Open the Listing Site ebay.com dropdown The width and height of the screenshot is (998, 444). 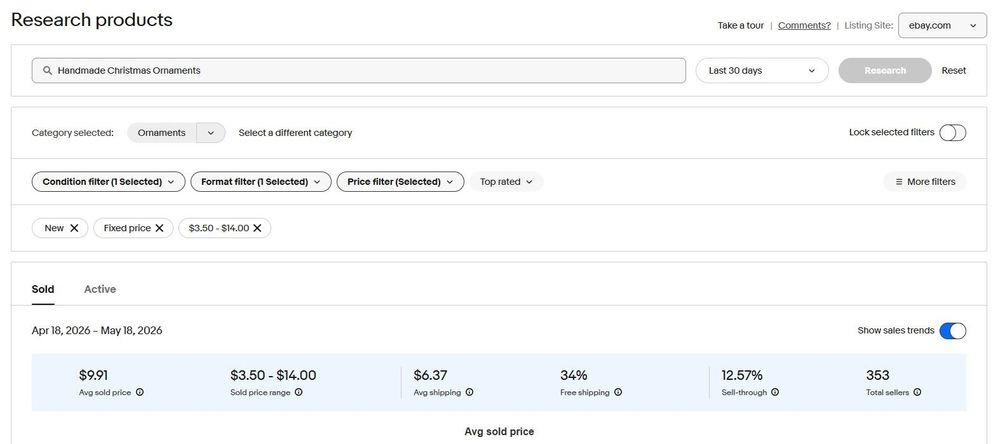click(942, 25)
